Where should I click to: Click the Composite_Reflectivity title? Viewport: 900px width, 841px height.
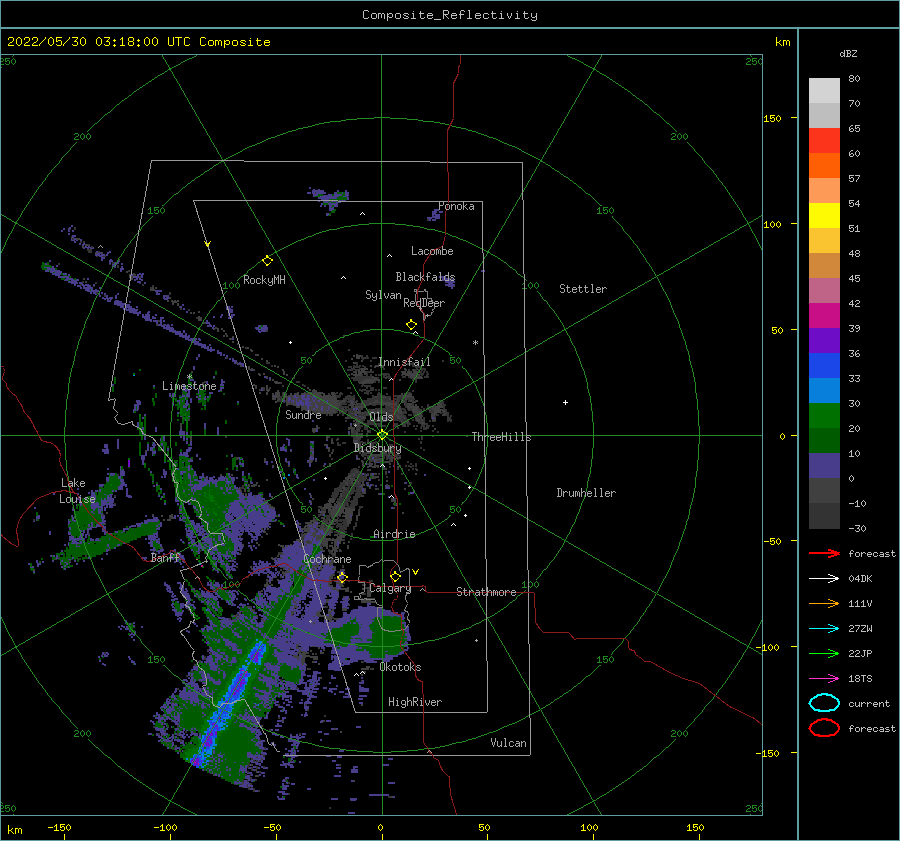point(450,15)
